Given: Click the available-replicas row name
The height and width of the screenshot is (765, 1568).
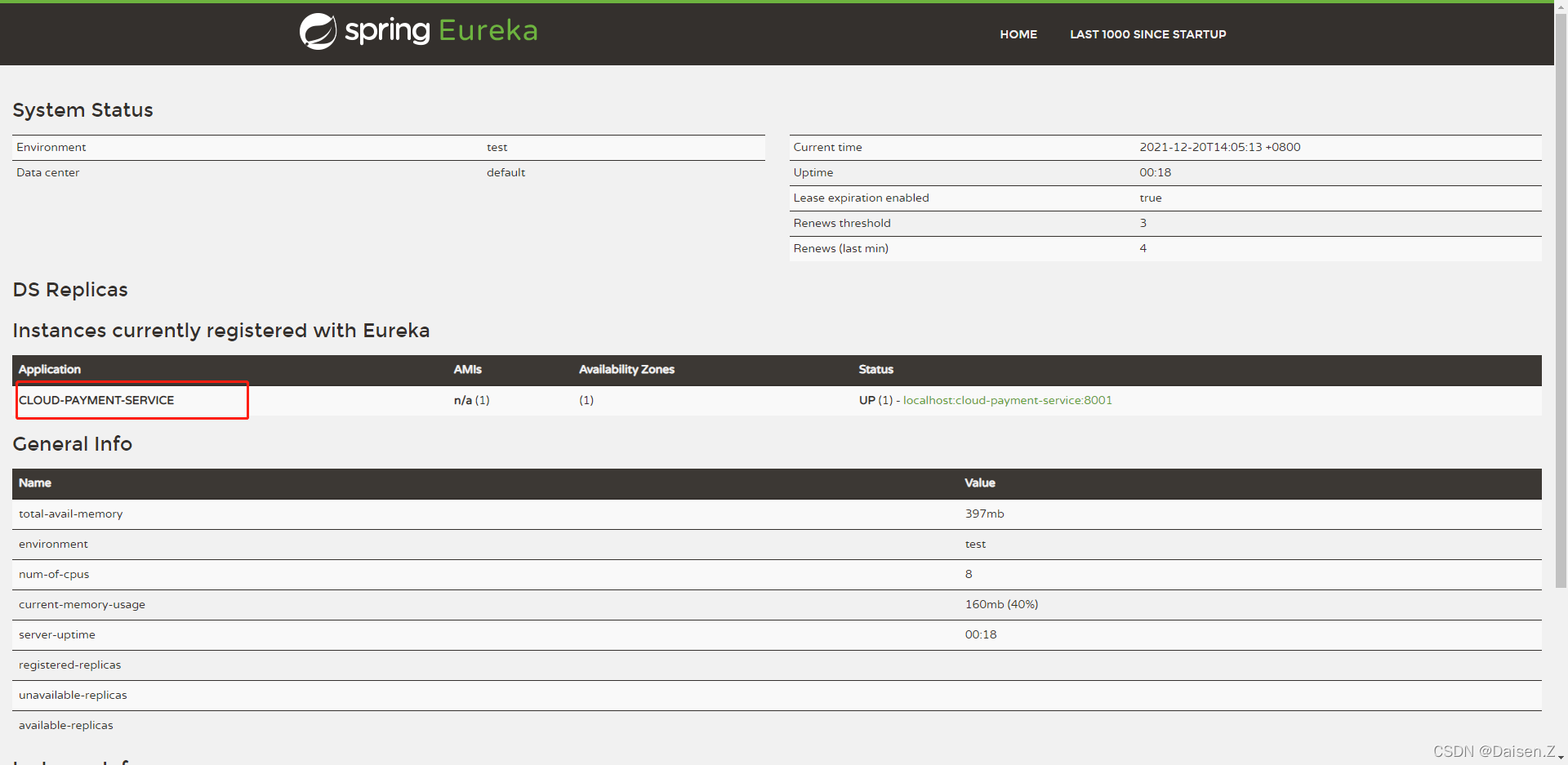Looking at the screenshot, I should click(65, 725).
